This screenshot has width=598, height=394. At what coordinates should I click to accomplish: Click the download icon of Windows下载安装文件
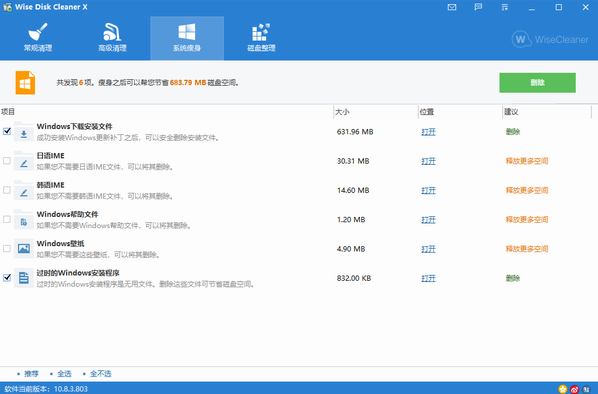(24, 132)
